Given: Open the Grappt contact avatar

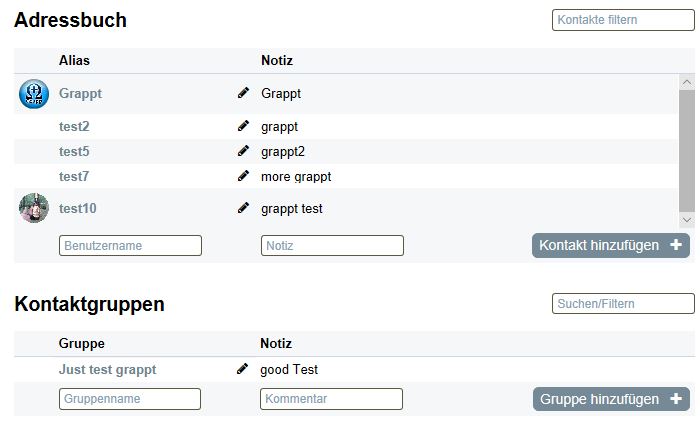Looking at the screenshot, I should coord(34,94).
